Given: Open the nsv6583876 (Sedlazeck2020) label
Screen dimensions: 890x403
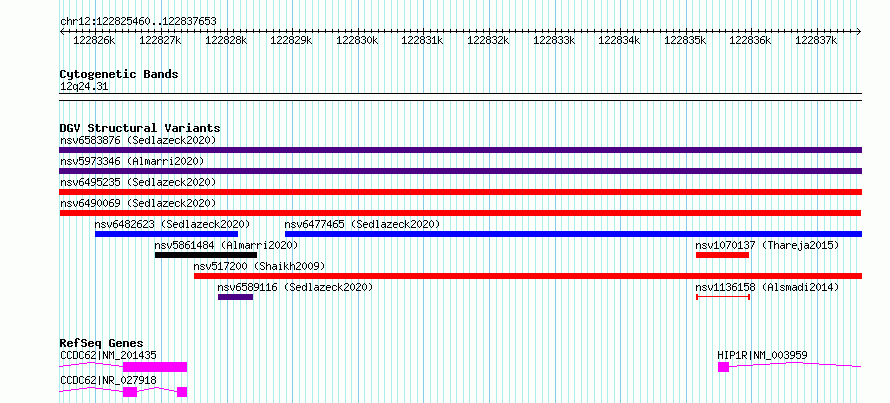Looking at the screenshot, I should click(138, 140).
